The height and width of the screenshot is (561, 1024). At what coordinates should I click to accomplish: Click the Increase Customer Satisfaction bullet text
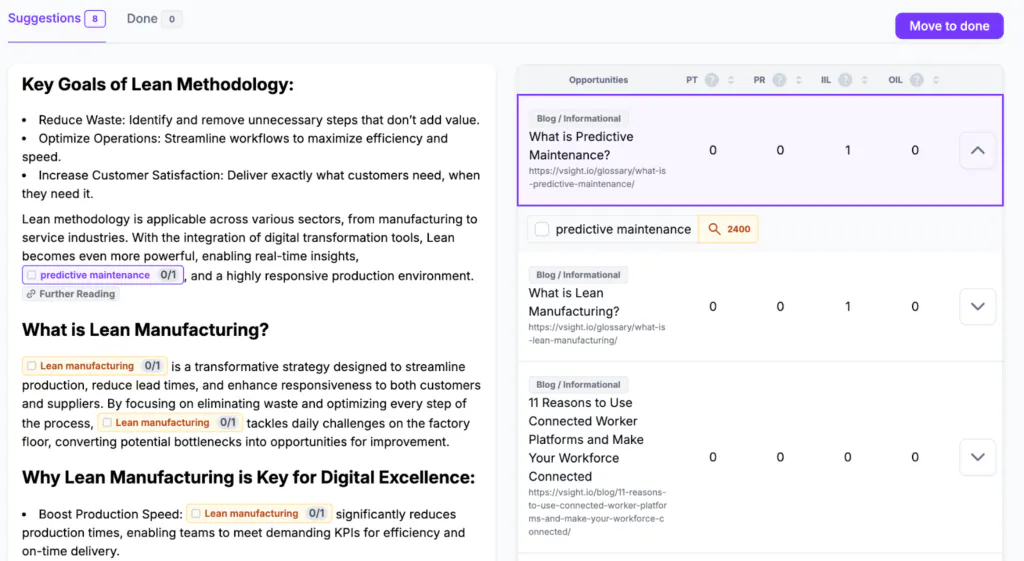(x=251, y=184)
